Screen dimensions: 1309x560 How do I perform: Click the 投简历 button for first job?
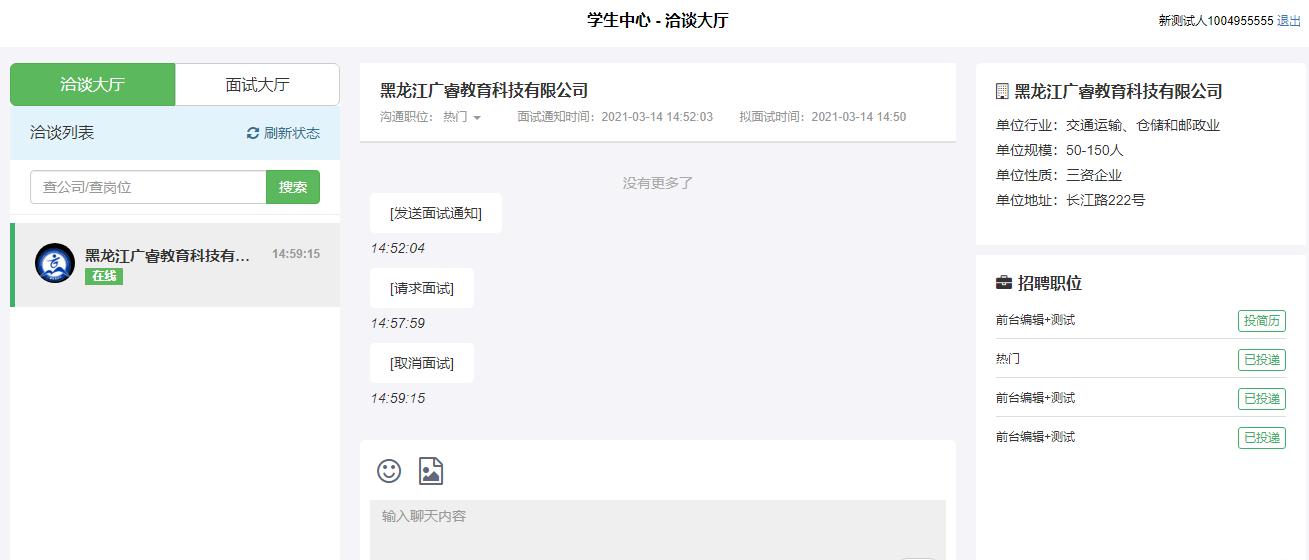click(x=1261, y=321)
